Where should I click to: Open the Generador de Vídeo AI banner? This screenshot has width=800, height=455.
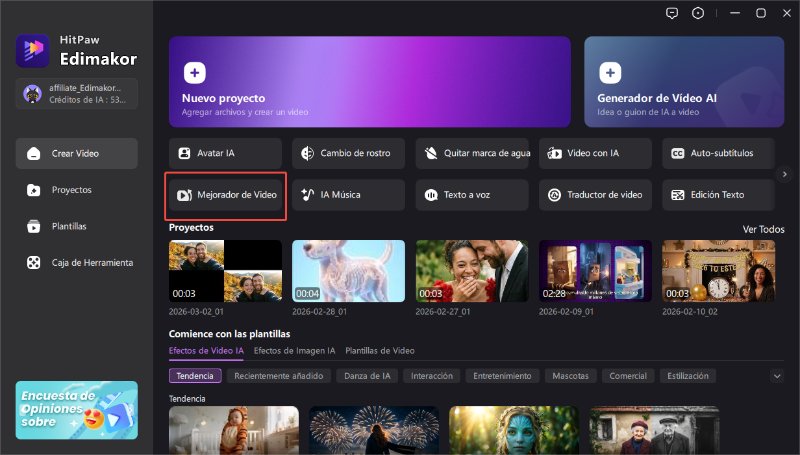pyautogui.click(x=684, y=82)
